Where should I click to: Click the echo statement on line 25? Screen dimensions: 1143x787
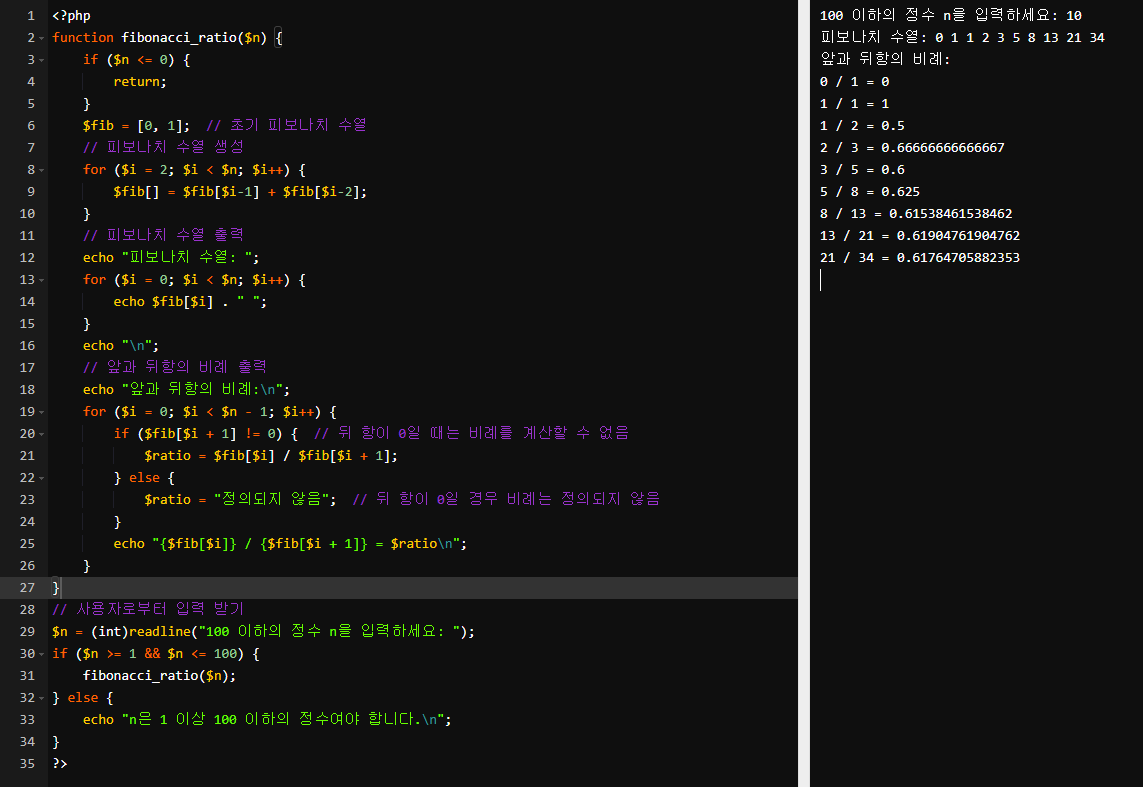tap(290, 544)
